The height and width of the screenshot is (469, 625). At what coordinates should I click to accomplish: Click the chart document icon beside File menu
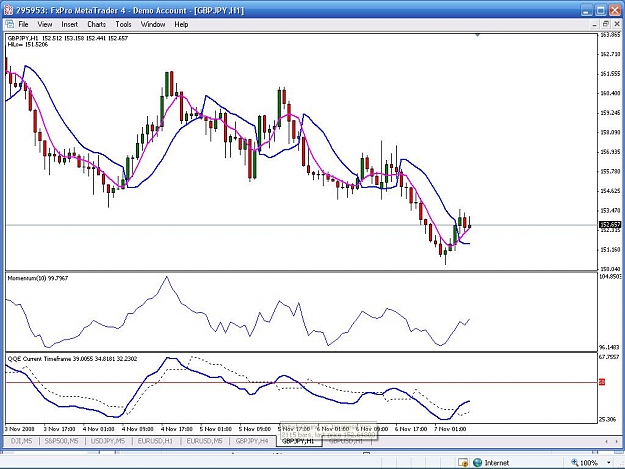(10, 24)
